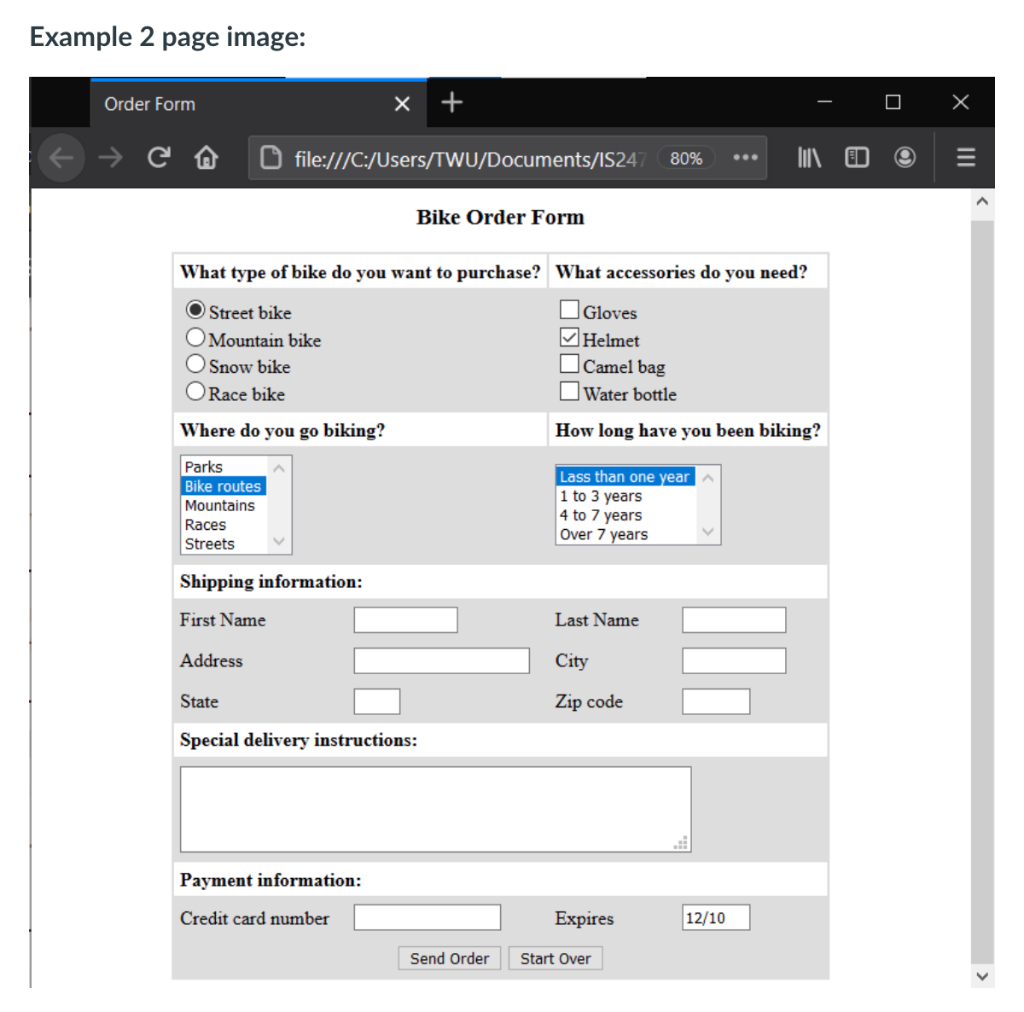Image resolution: width=1024 pixels, height=1012 pixels.
Task: Open the hamburger application menu
Action: [966, 157]
